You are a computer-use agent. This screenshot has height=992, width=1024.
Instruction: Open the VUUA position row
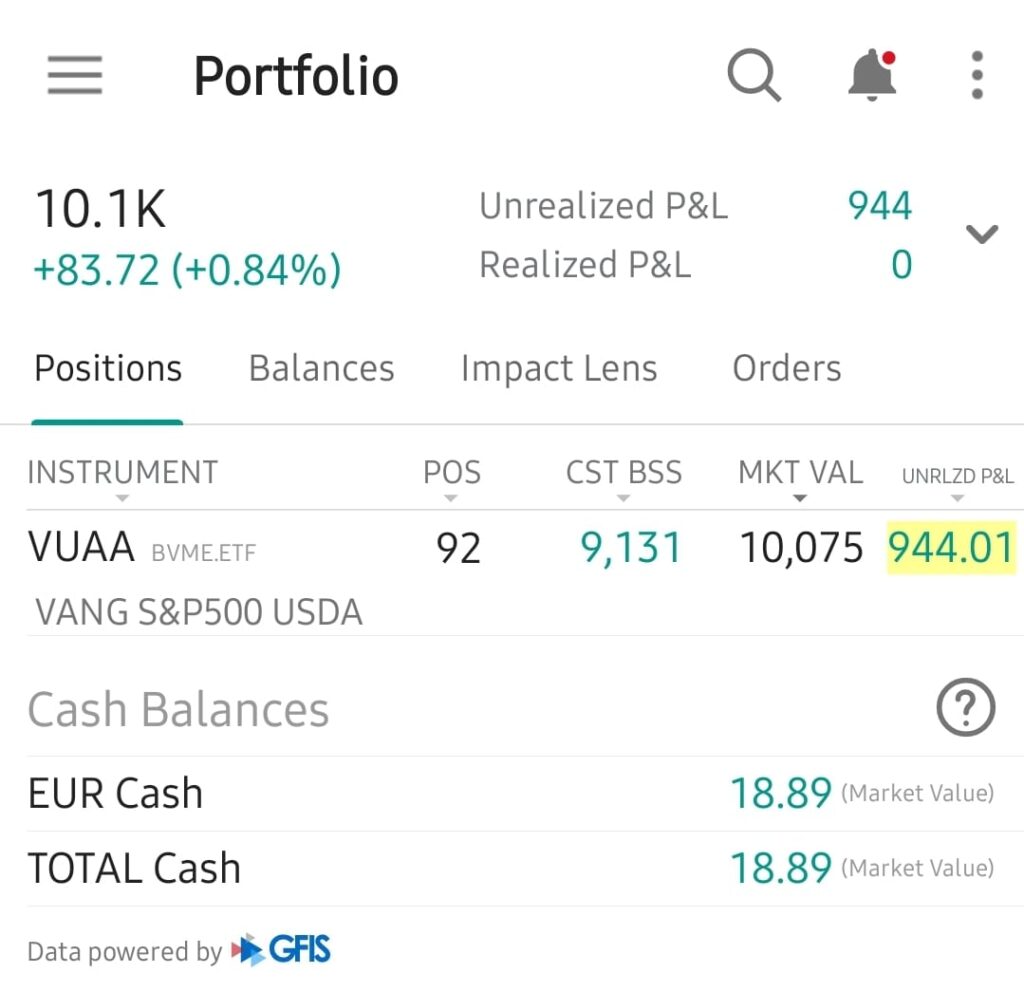200,572
